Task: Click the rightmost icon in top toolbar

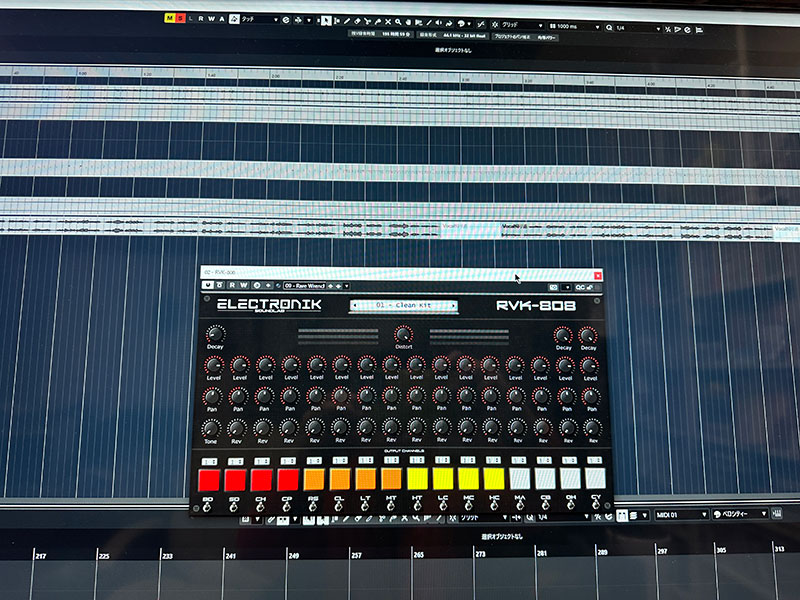Action: tap(699, 30)
